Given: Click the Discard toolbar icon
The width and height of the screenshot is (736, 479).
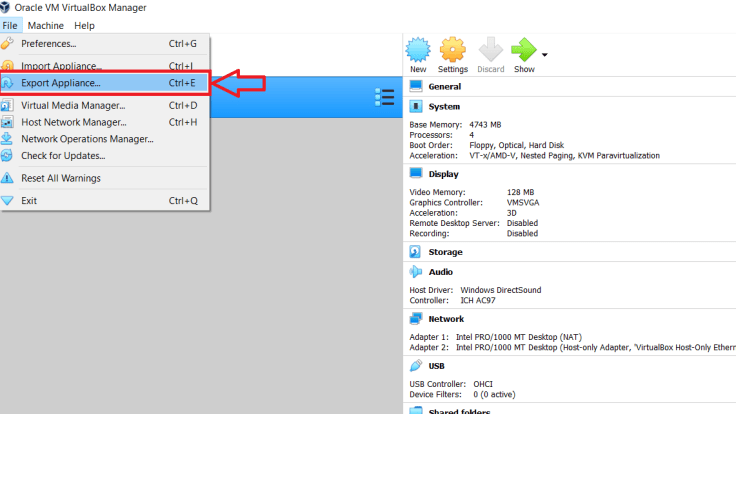Looking at the screenshot, I should (490, 50).
